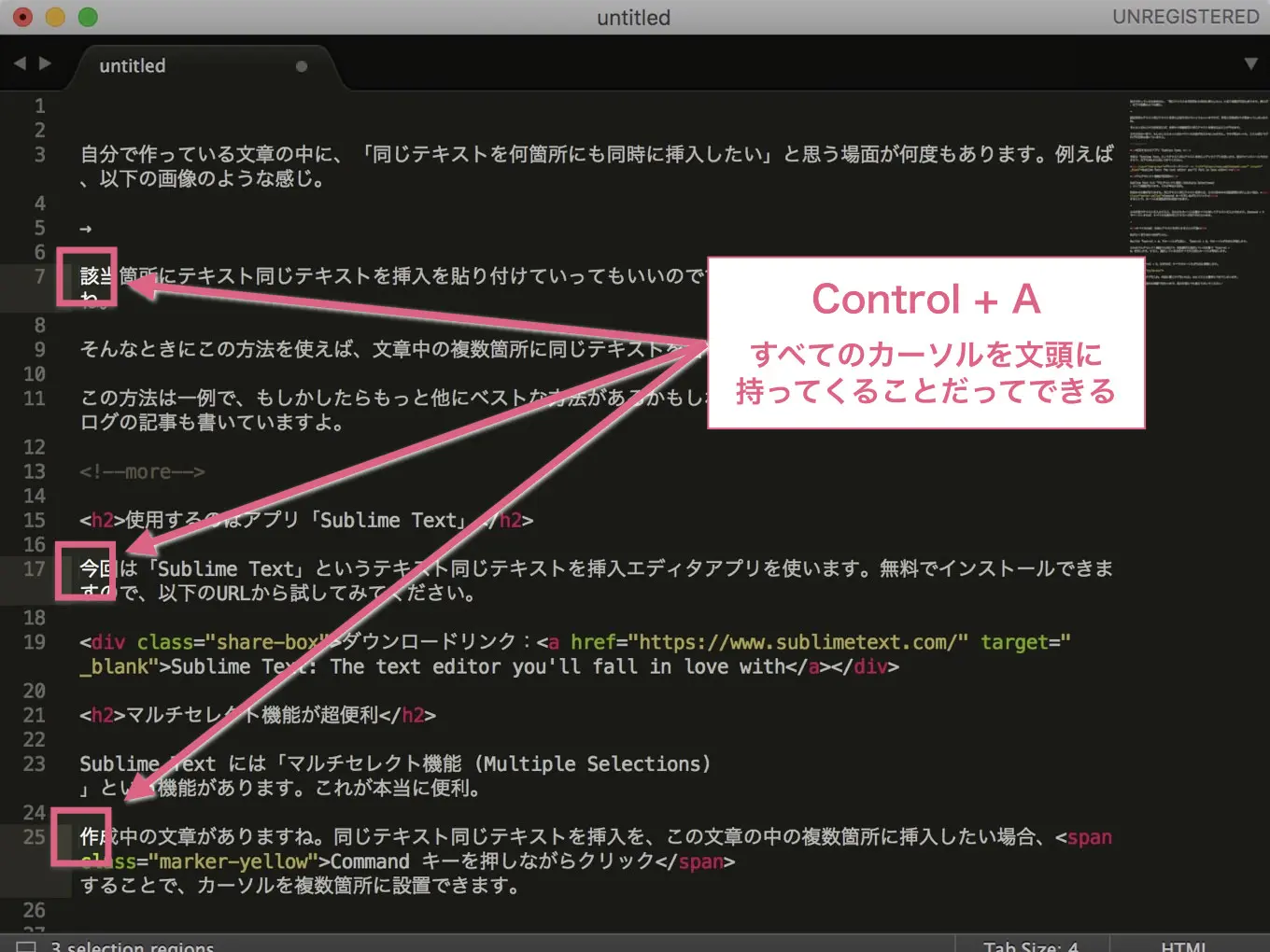The image size is (1270, 952).
Task: Change syntax via HTML status label
Action: [1183, 946]
